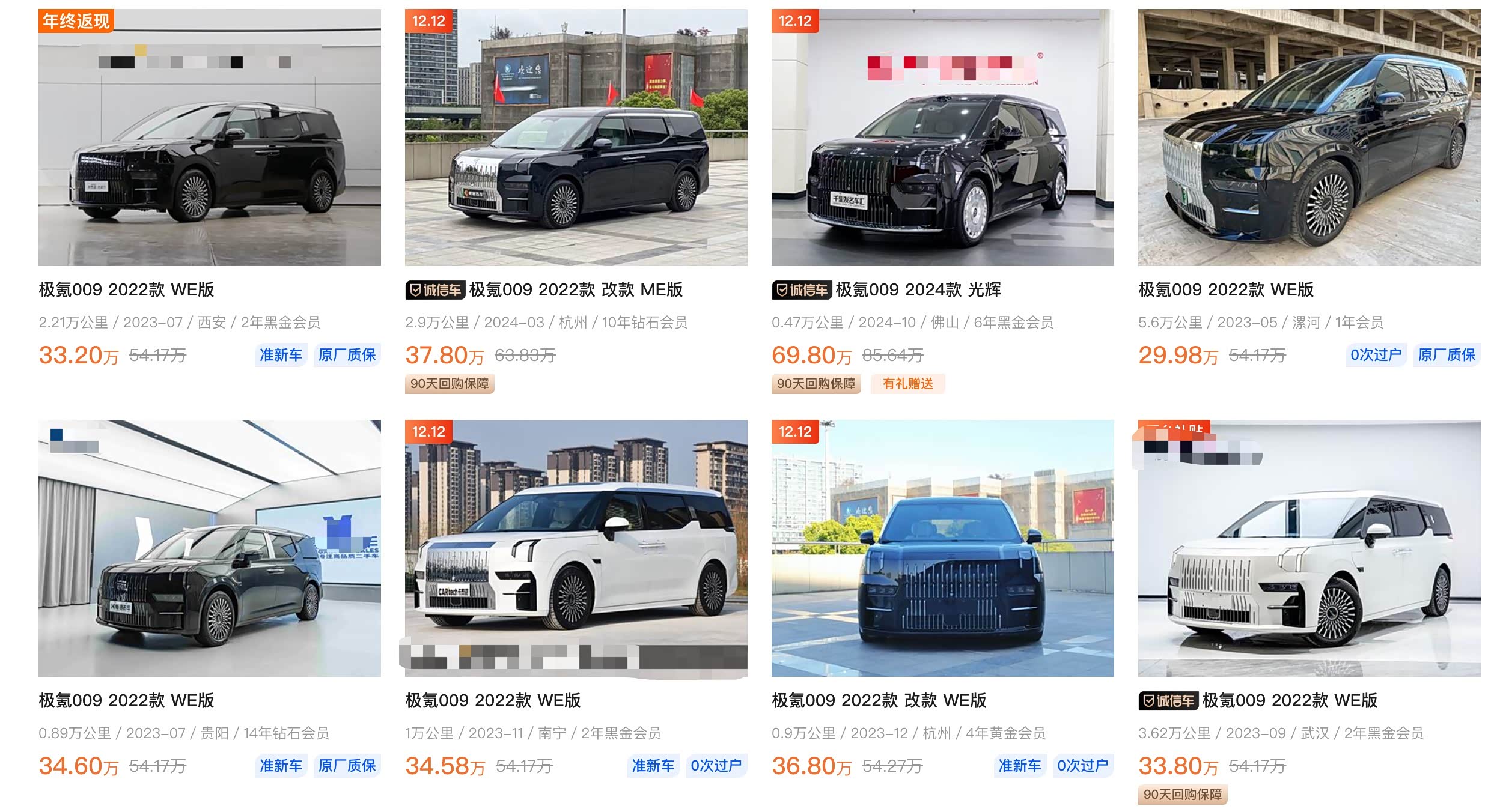1500x812 pixels.
Task: Open 极氪009 2024款 光辉 listing title
Action: (x=918, y=290)
